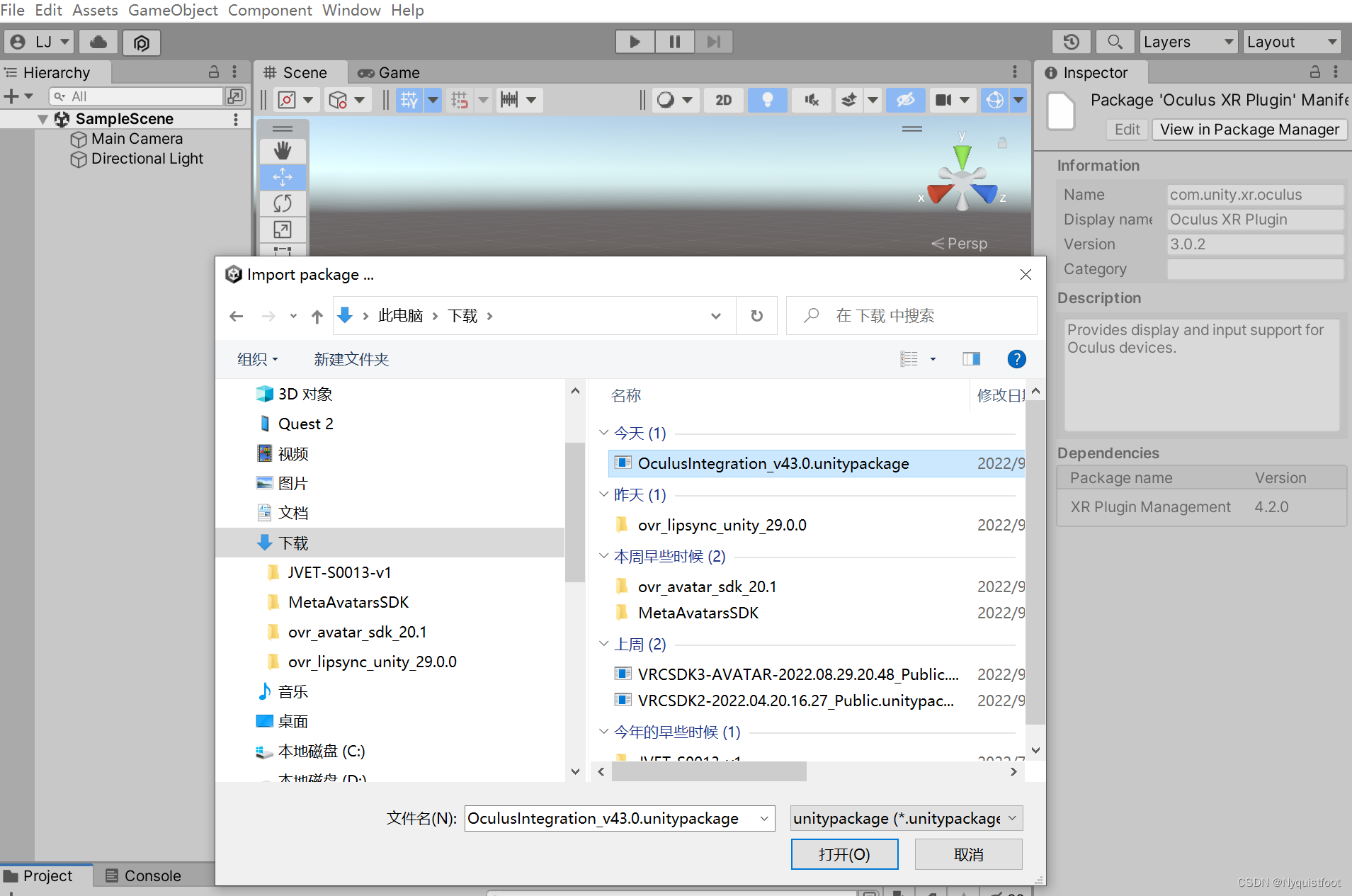Select the Move tool in Scene
The image size is (1352, 896).
coord(283,177)
